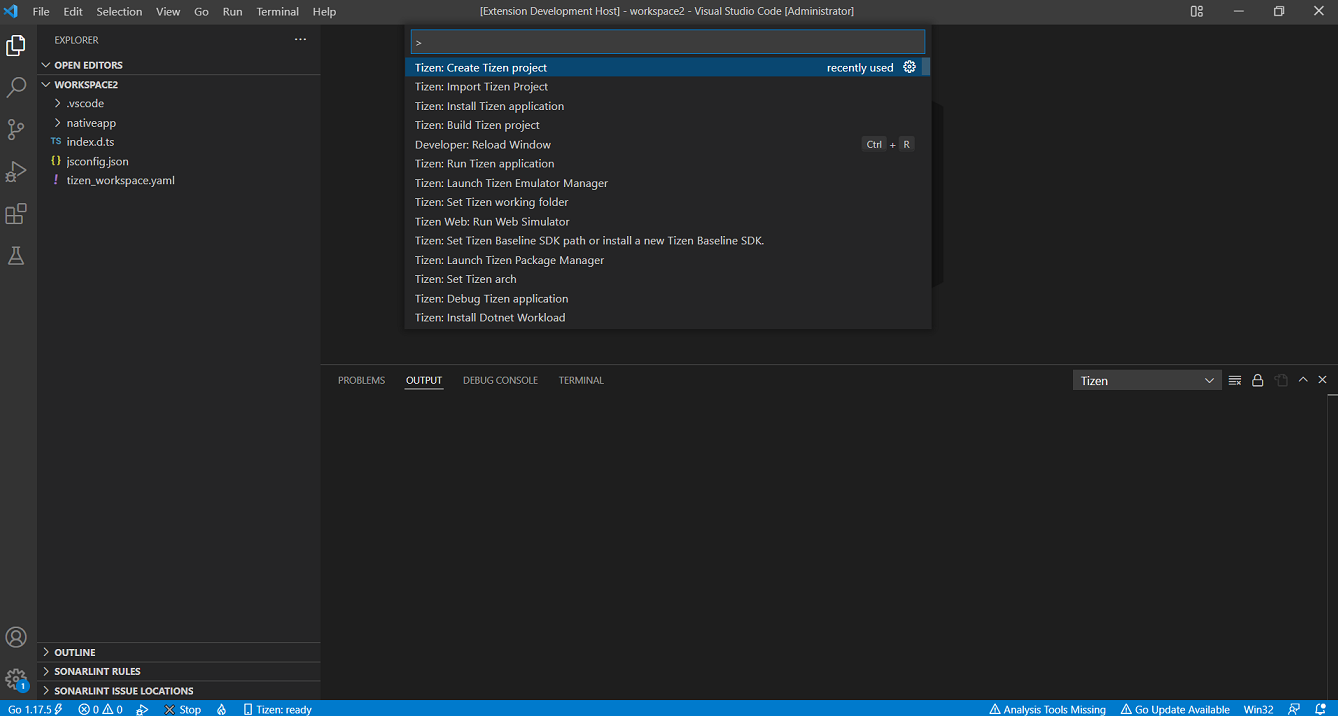
Task: Configure keybinding gear for Create Tizen project
Action: pos(909,67)
